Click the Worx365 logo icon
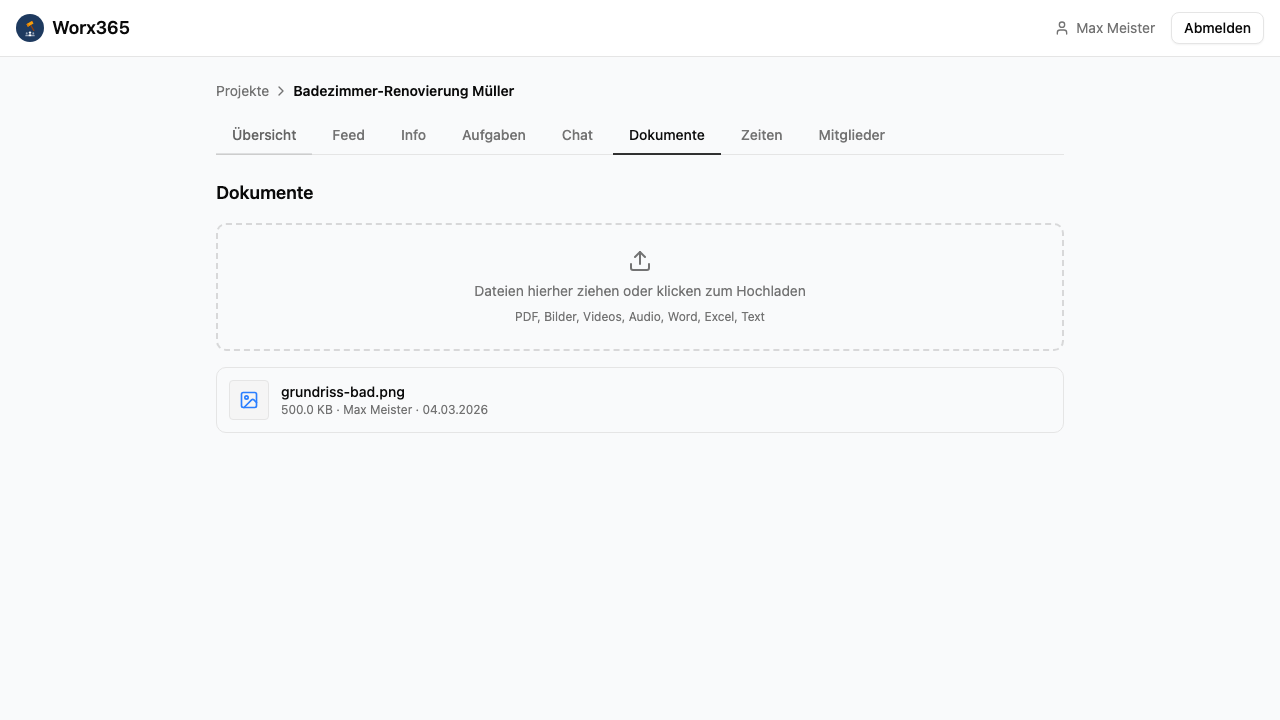The width and height of the screenshot is (1280, 720). 30,28
